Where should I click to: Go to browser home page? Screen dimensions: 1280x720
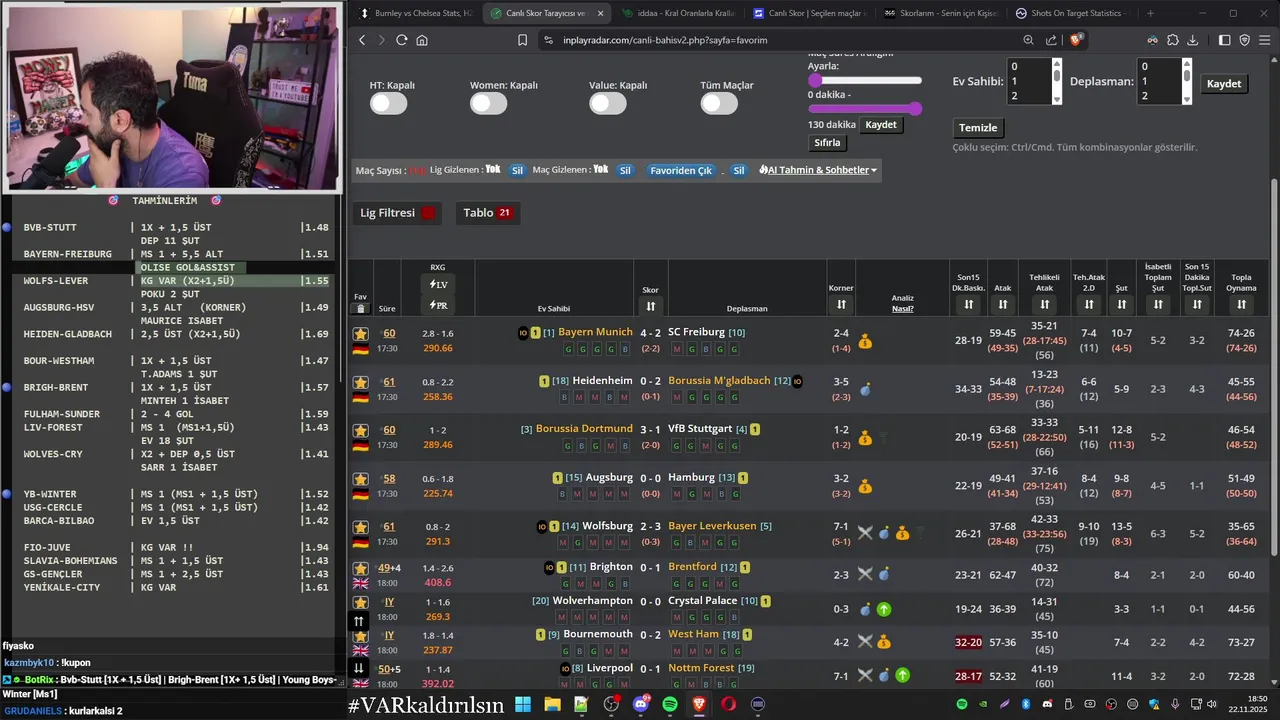pos(422,40)
